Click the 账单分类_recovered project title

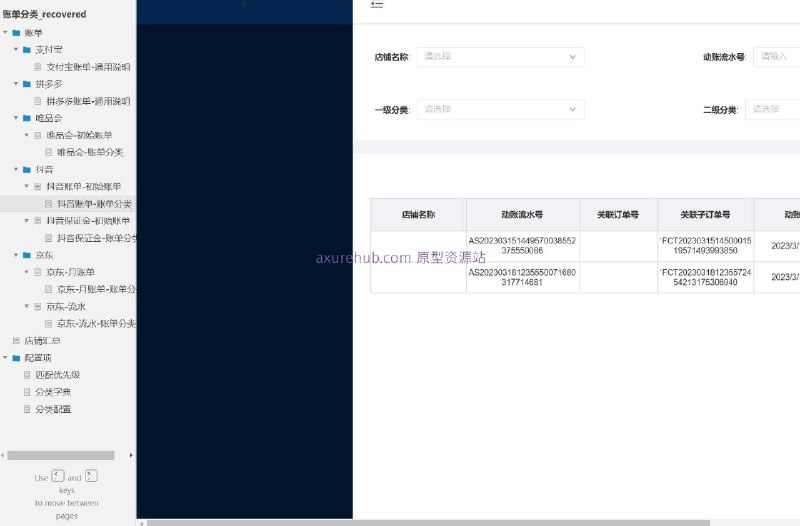pos(44,14)
